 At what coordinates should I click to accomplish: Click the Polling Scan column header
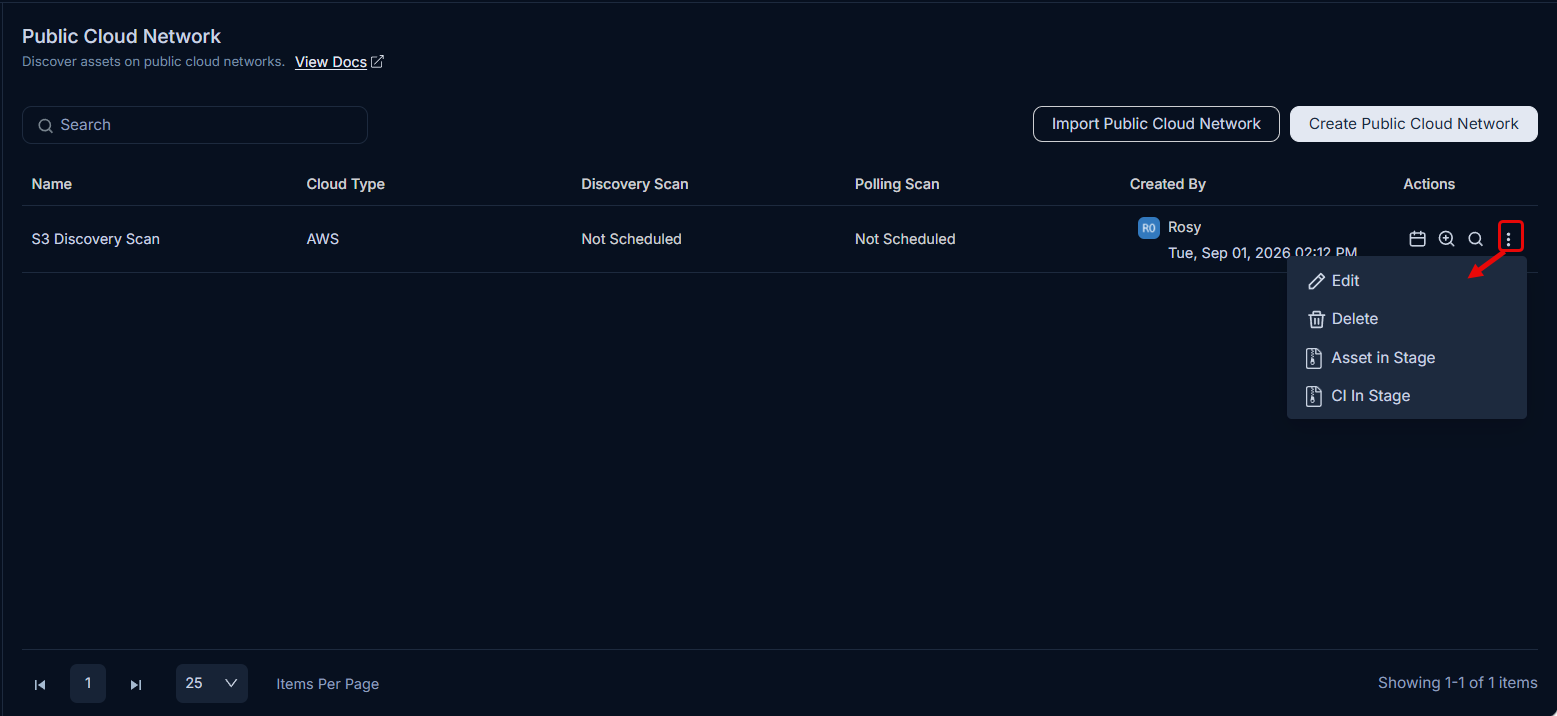(897, 184)
